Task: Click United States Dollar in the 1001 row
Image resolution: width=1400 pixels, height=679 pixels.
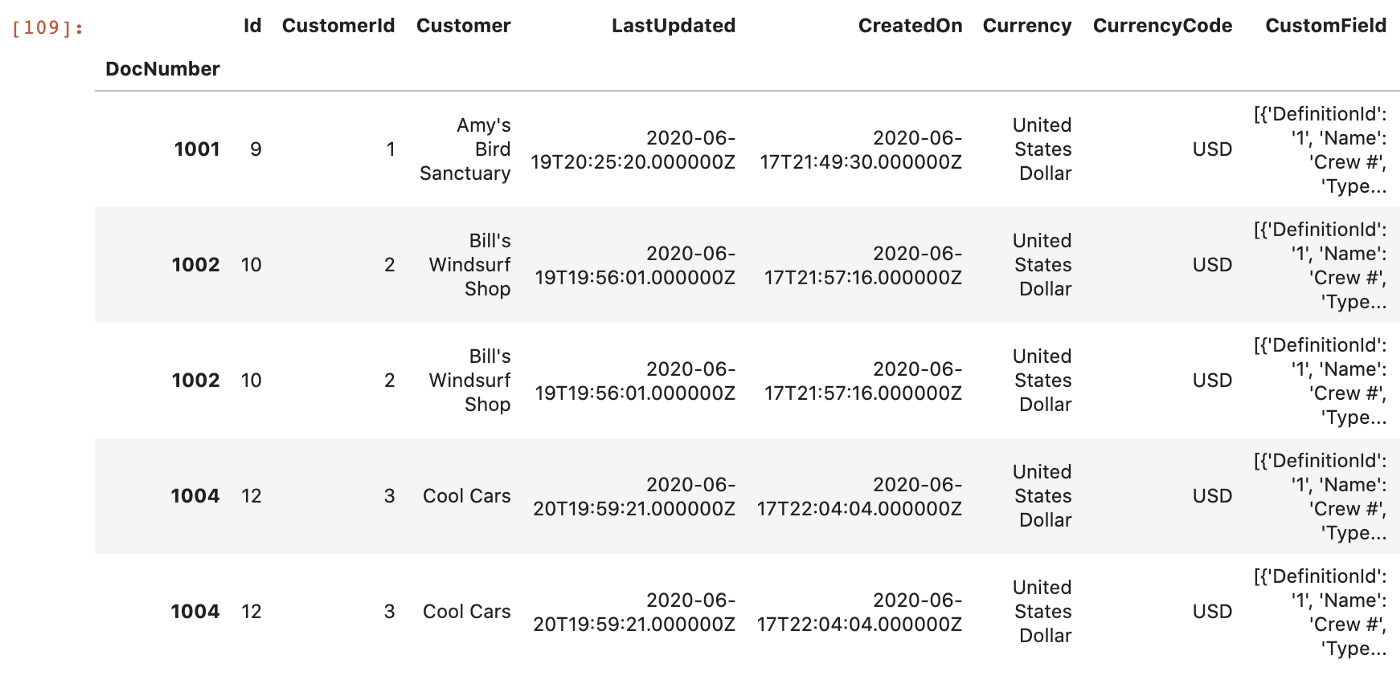Action: pos(1042,150)
